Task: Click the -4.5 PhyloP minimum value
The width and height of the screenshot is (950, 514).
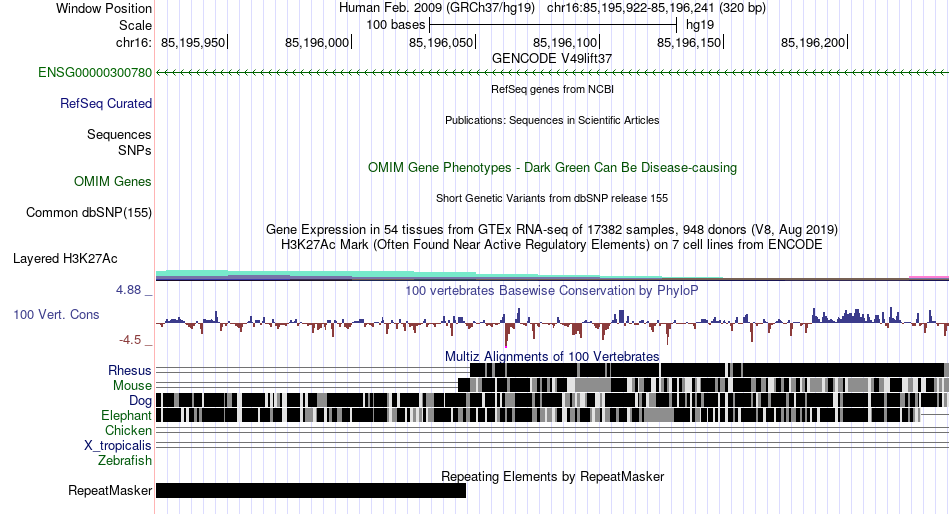Action: point(130,340)
